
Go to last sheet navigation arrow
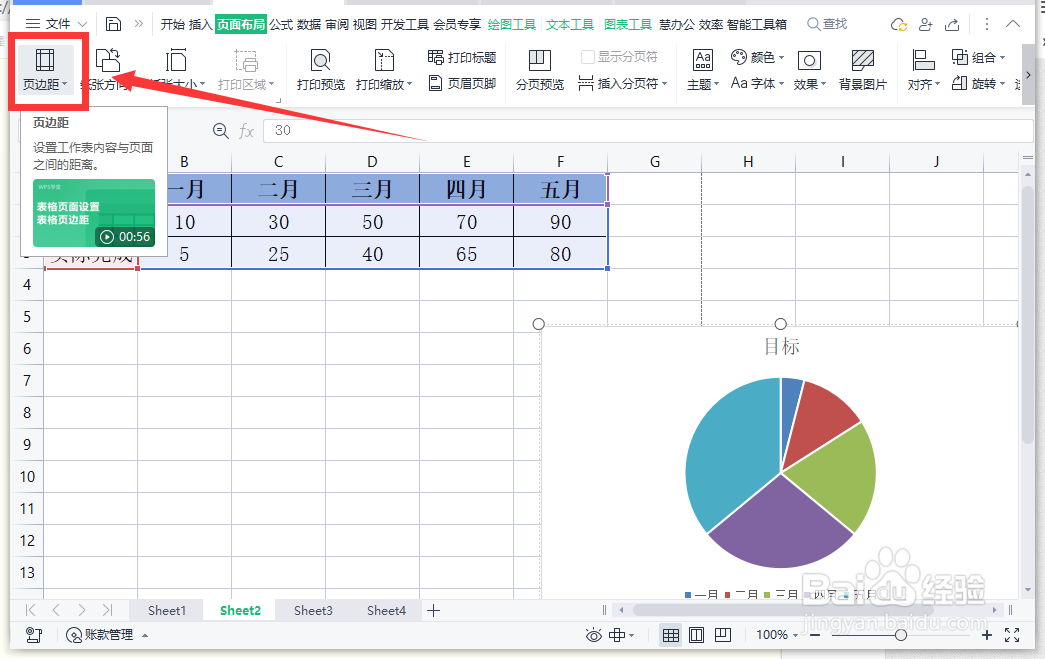point(107,610)
